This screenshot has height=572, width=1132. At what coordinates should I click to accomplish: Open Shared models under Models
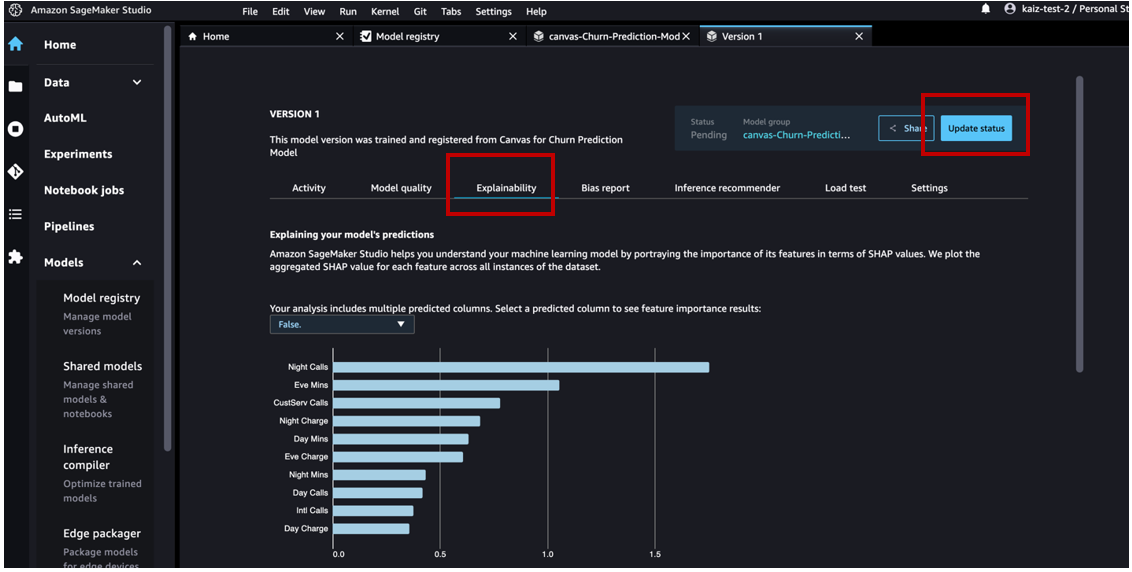click(x=103, y=366)
